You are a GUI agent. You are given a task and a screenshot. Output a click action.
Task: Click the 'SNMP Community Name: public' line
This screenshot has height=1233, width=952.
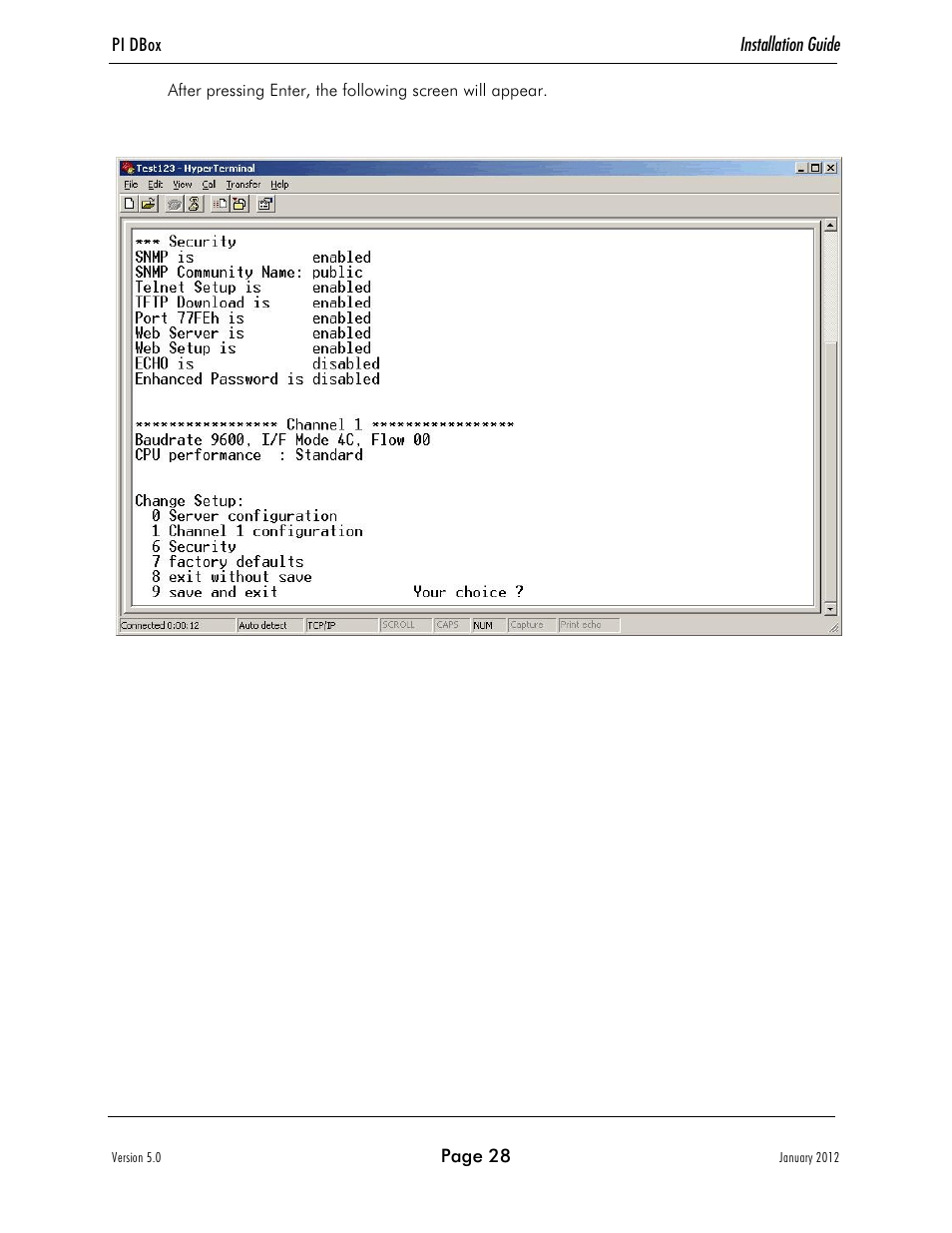click(249, 272)
